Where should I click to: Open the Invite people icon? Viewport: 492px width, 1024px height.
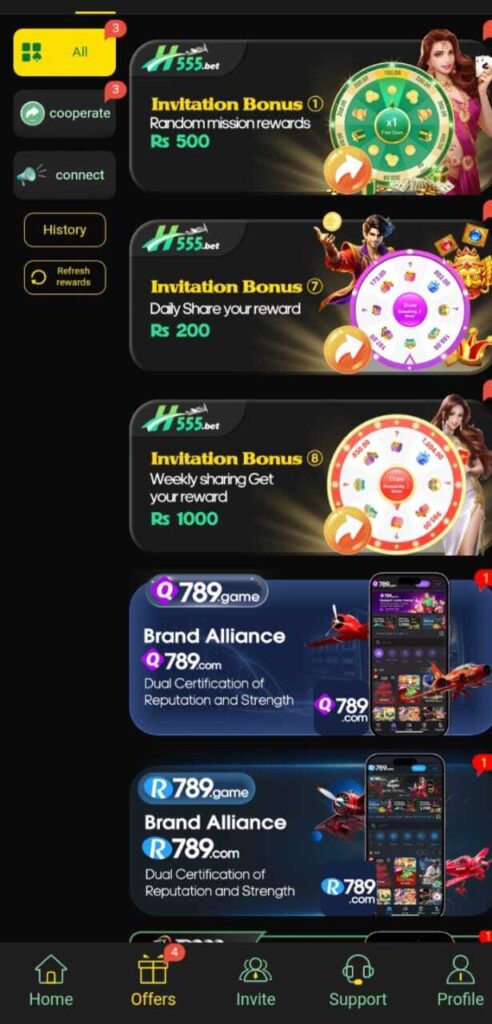[255, 970]
